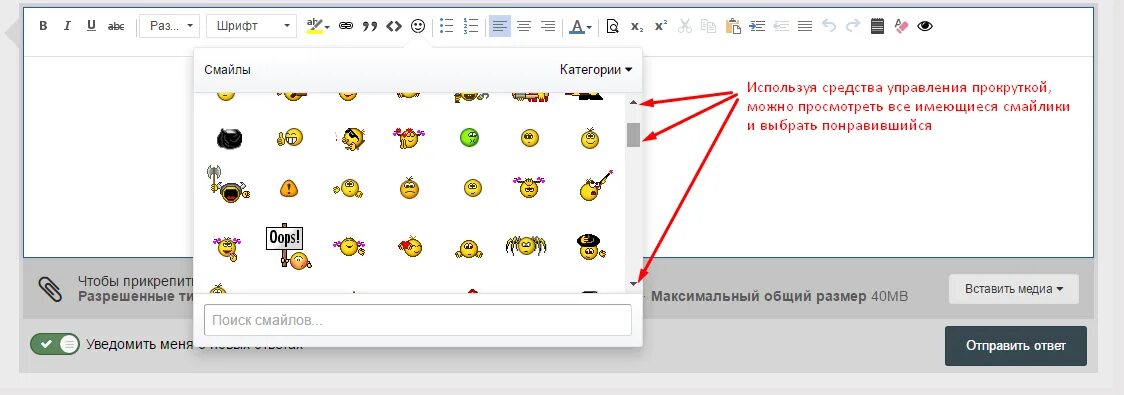This screenshot has width=1124, height=395.
Task: Insert a link with the chain icon
Action: [x=346, y=27]
